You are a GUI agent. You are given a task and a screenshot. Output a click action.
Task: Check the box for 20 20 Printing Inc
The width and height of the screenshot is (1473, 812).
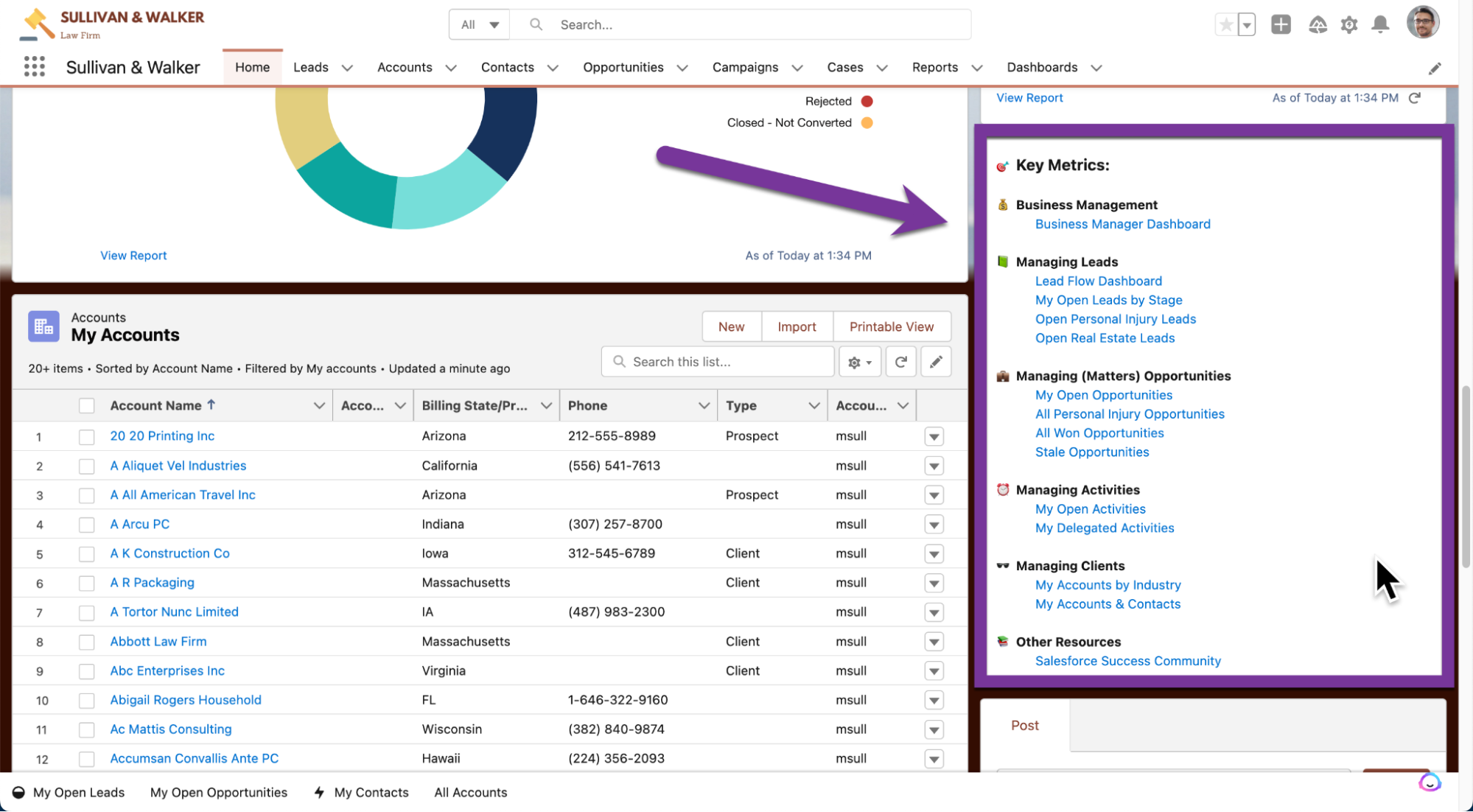coord(87,437)
